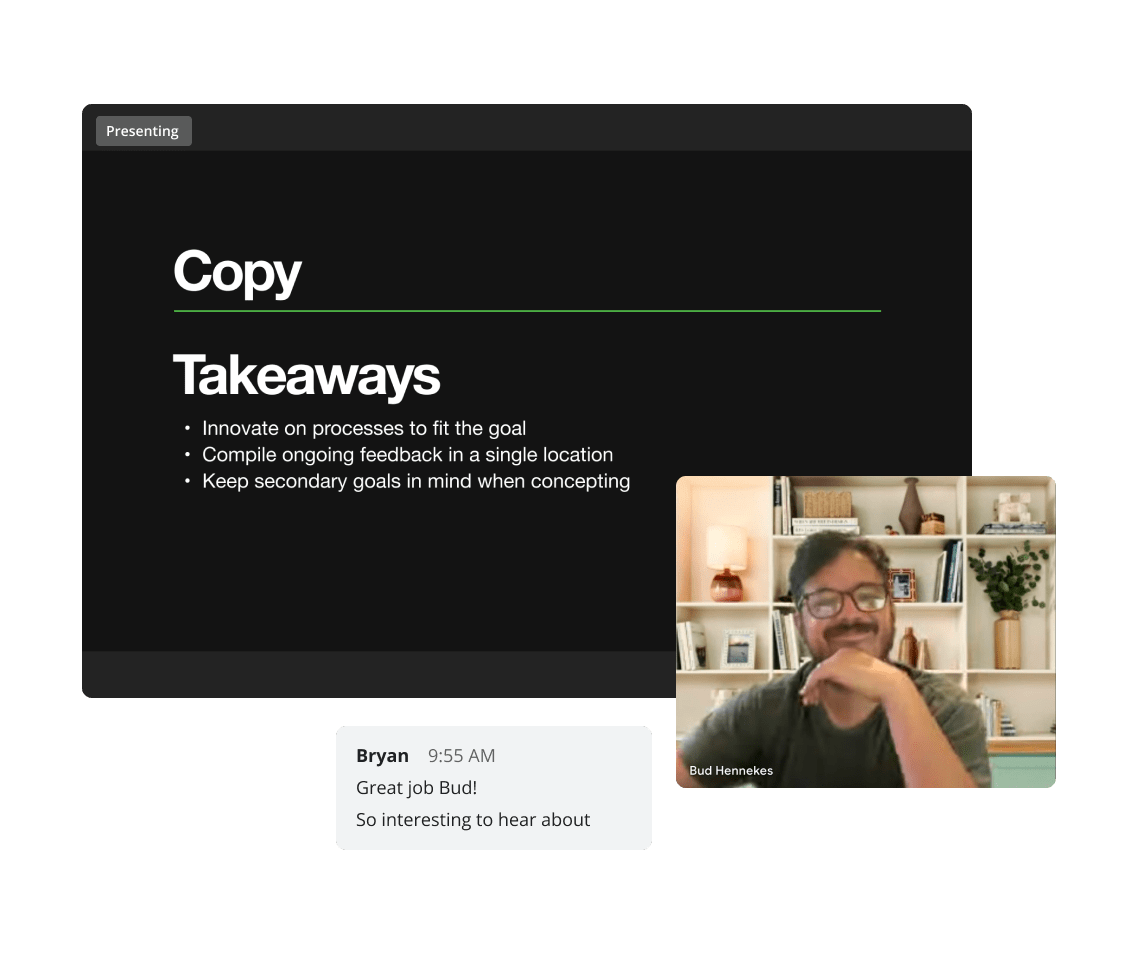1140x954 pixels.
Task: Click the Bud Hennekes name label
Action: click(x=731, y=770)
